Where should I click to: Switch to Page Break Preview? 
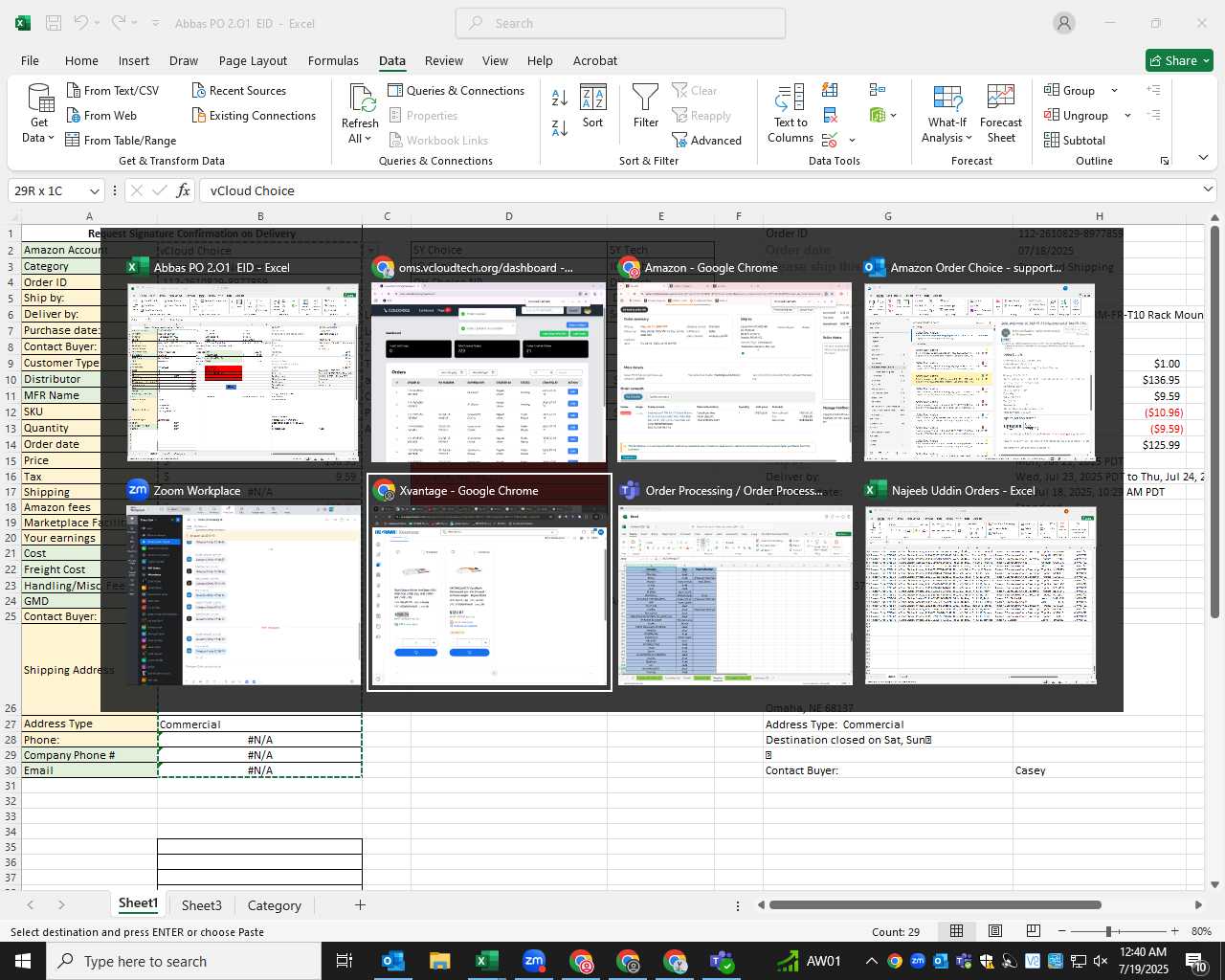(1034, 931)
